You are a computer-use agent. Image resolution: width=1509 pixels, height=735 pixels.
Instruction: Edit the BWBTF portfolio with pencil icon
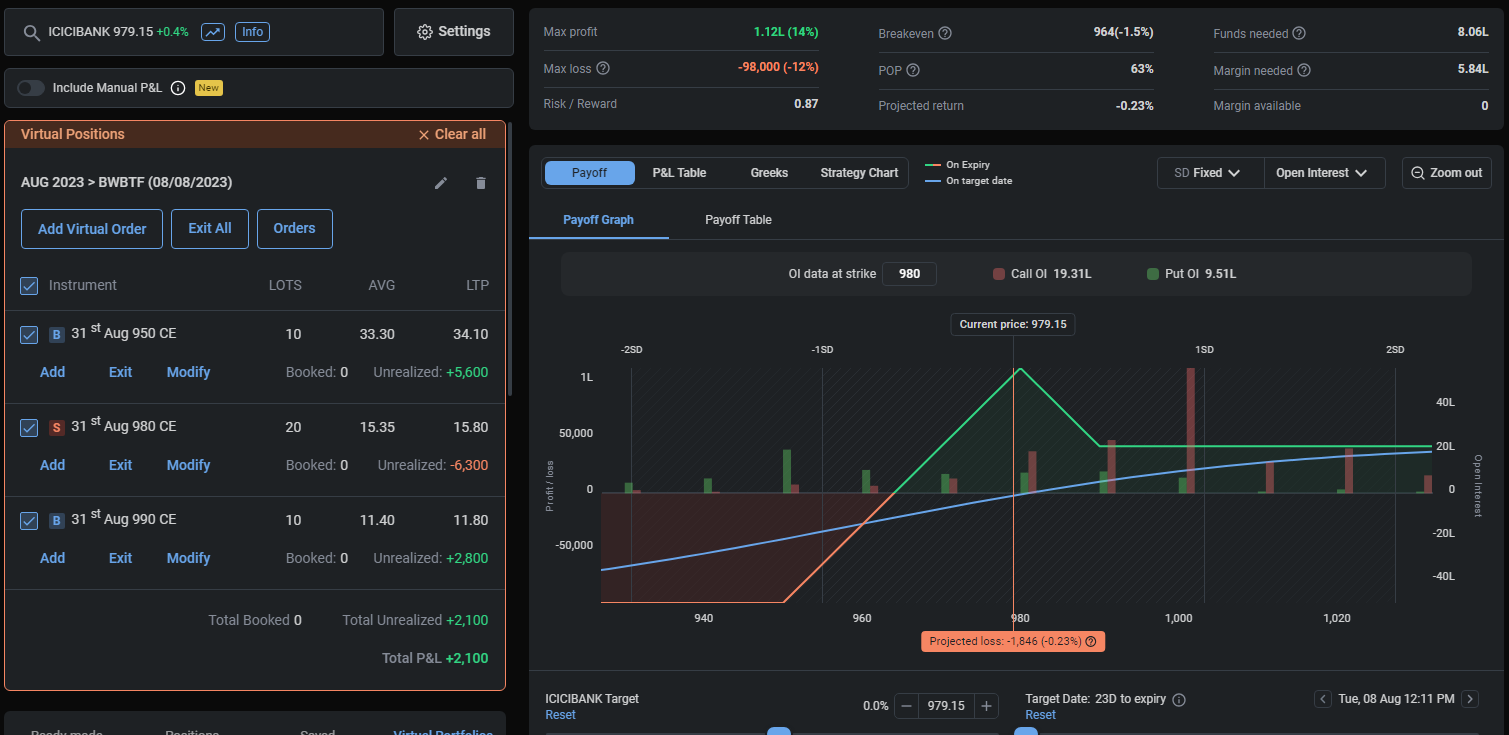point(441,183)
